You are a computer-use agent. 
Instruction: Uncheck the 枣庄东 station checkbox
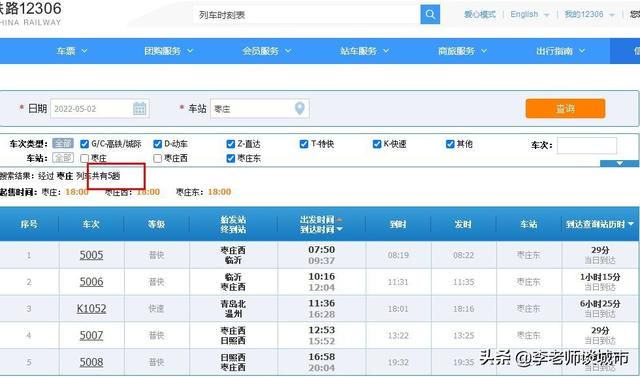point(231,158)
